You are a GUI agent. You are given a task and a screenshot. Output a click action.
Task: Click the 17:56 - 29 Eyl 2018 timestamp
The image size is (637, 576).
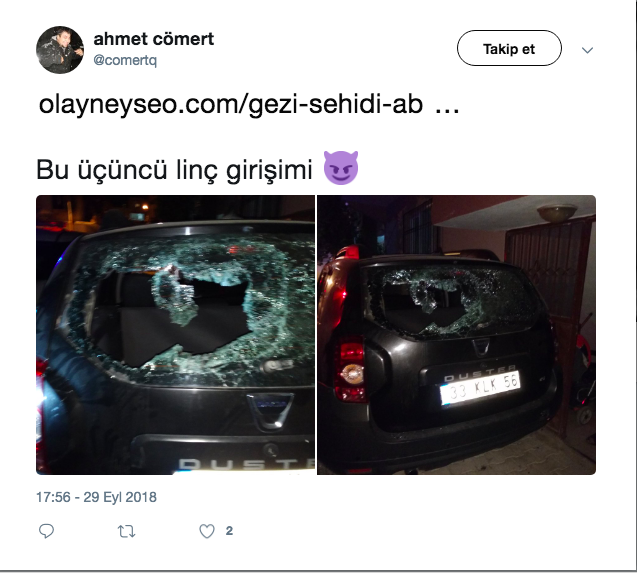[x=96, y=497]
